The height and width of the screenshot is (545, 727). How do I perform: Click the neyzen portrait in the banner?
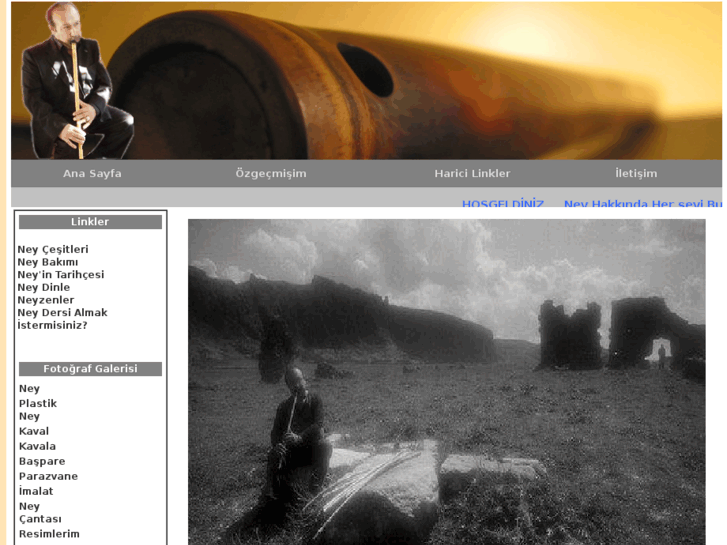coord(77,80)
